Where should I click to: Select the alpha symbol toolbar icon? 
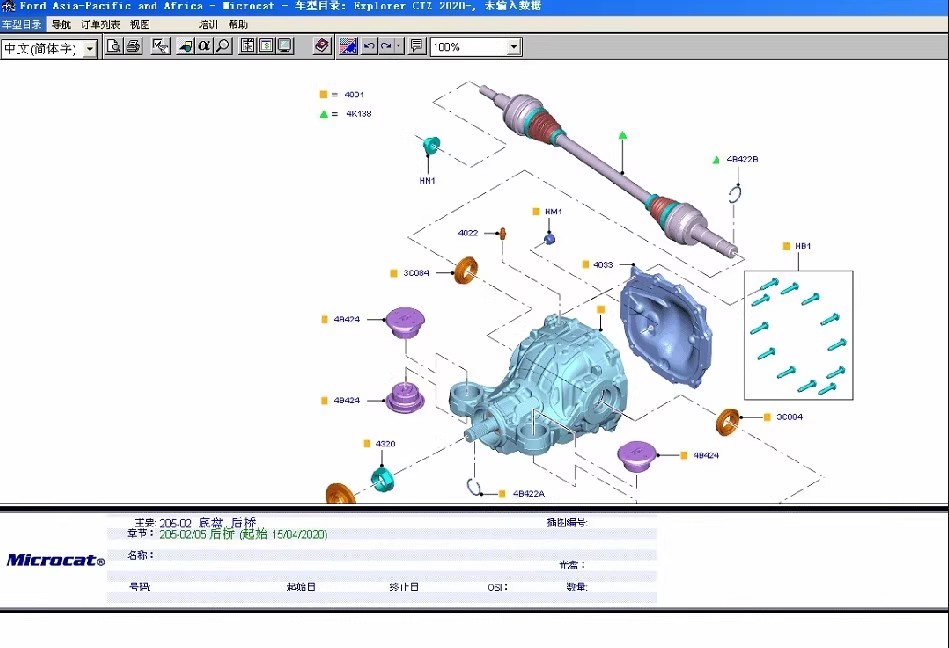(204, 46)
